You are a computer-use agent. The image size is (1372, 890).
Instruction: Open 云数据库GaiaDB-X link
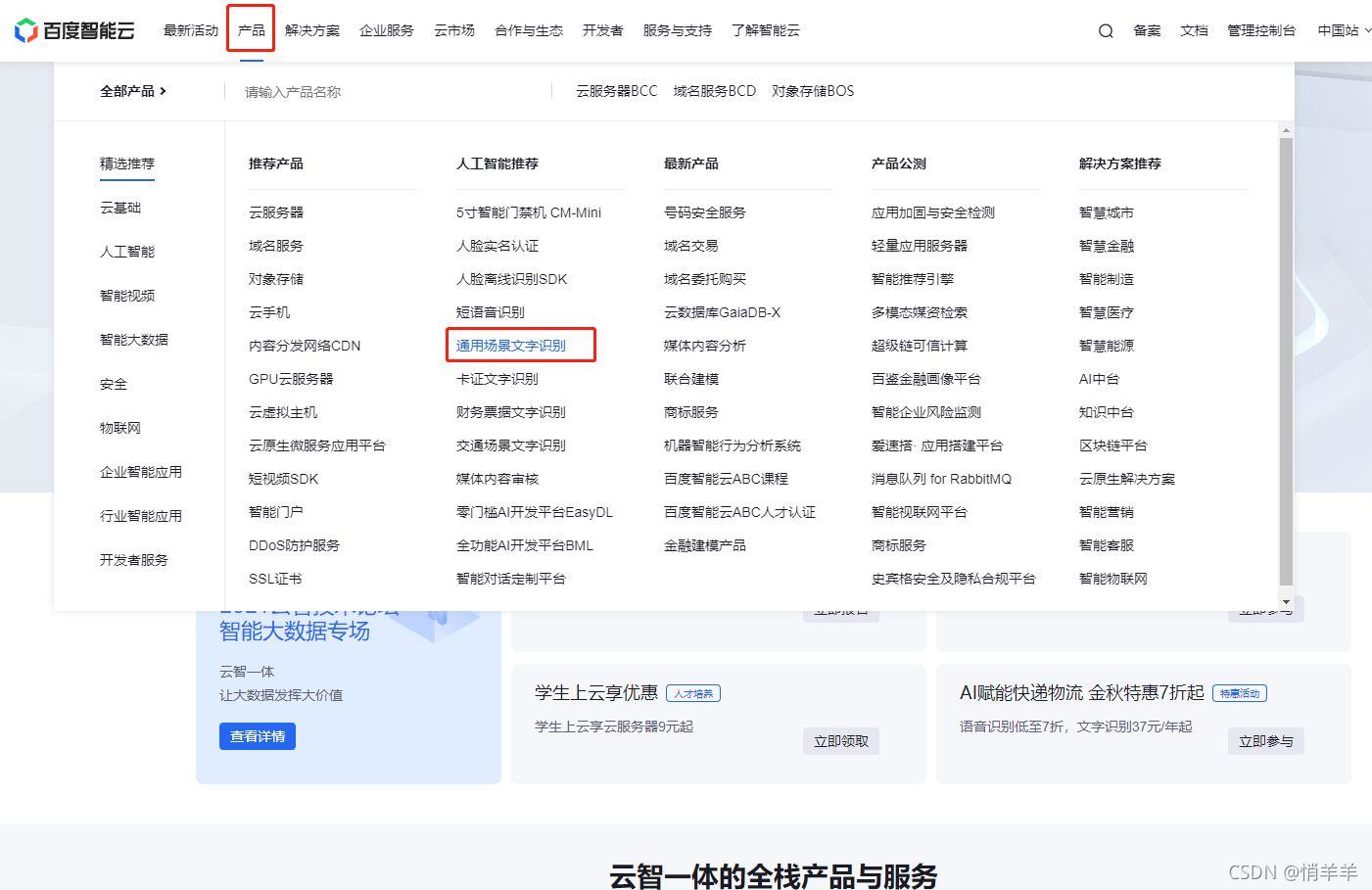(x=723, y=312)
